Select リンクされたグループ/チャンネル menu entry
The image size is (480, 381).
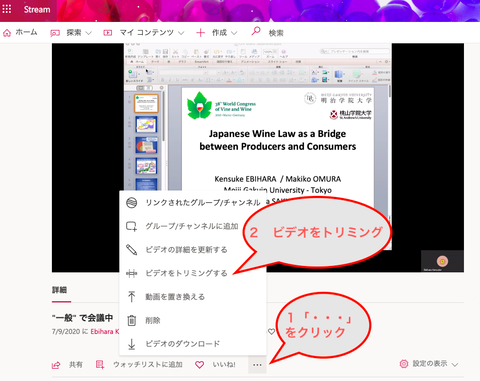click(193, 203)
